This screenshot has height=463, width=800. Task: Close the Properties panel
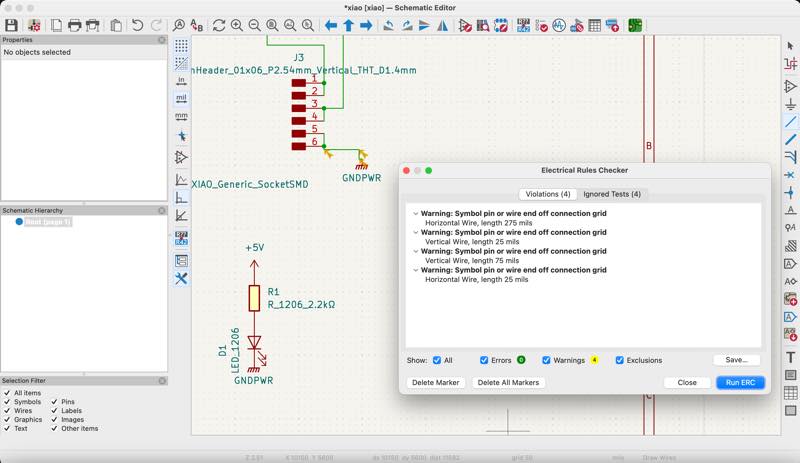coord(162,40)
